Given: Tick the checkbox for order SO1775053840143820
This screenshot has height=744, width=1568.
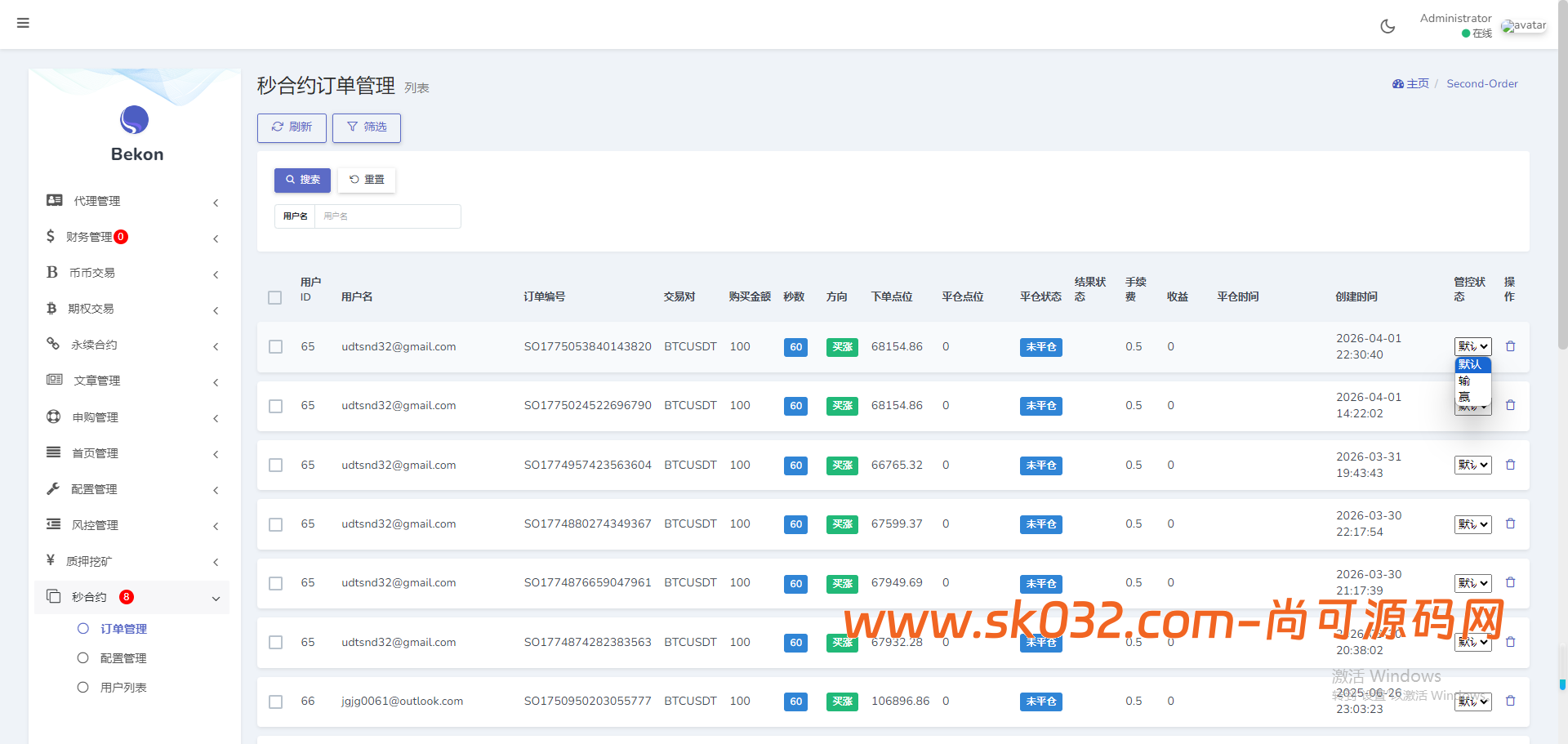Looking at the screenshot, I should pyautogui.click(x=275, y=347).
